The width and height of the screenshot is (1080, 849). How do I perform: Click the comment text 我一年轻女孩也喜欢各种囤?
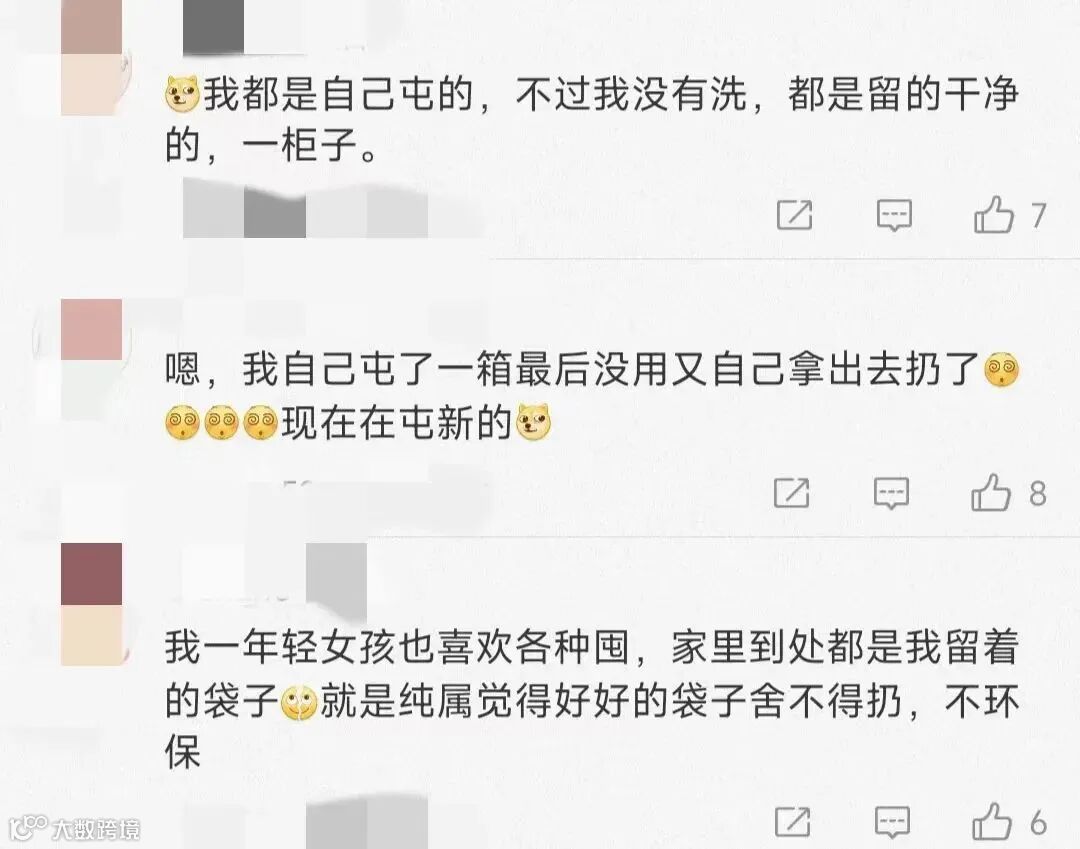pos(397,648)
